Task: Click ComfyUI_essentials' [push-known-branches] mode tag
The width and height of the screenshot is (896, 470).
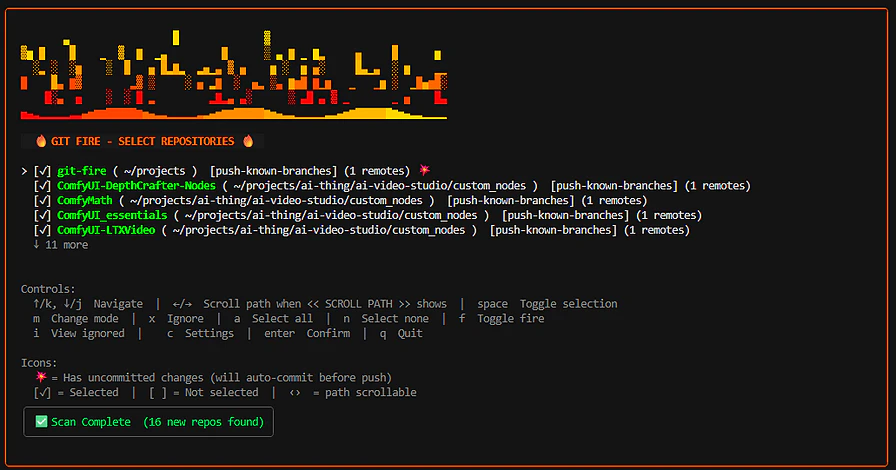Action: click(x=566, y=216)
